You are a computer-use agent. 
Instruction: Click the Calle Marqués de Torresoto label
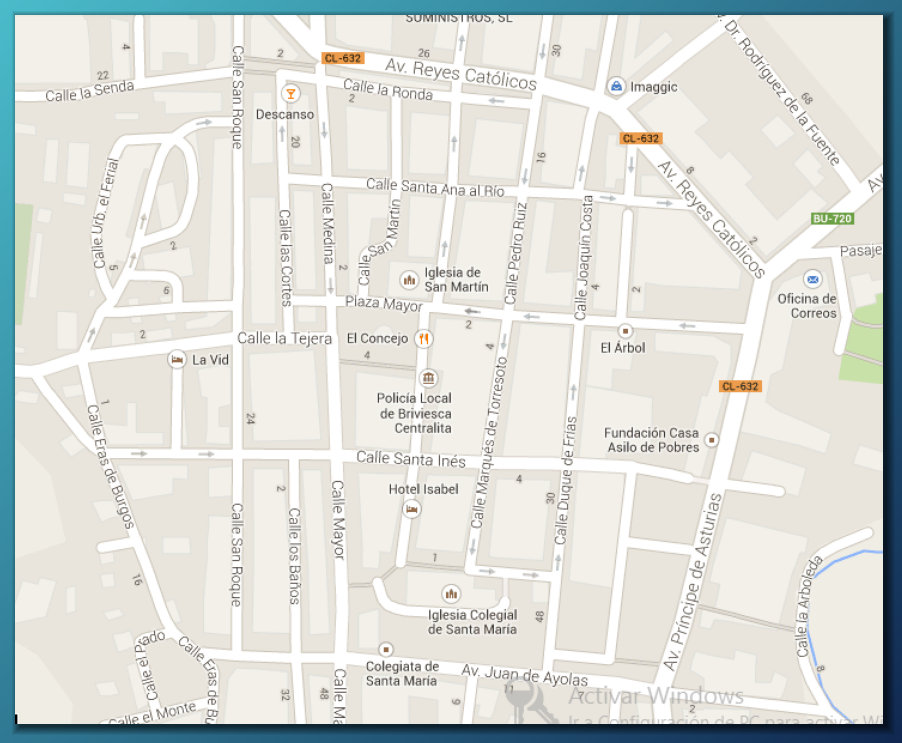click(490, 443)
